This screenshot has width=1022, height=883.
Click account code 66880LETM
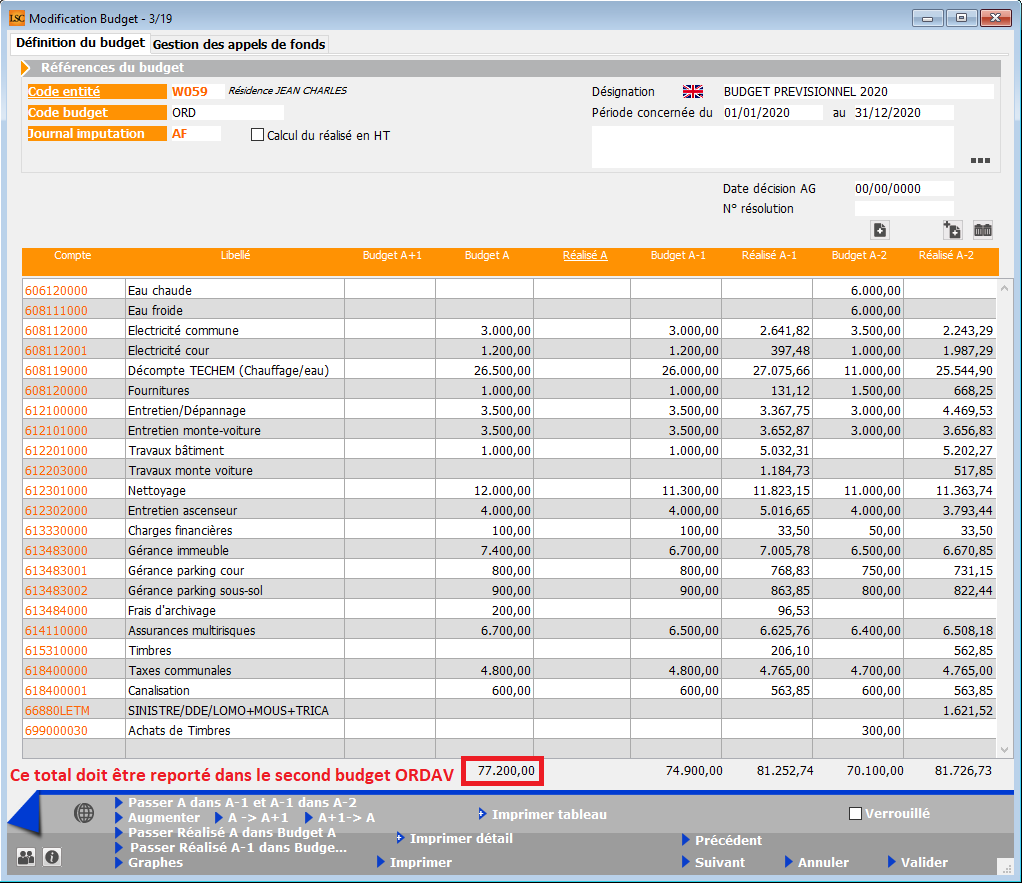57,710
